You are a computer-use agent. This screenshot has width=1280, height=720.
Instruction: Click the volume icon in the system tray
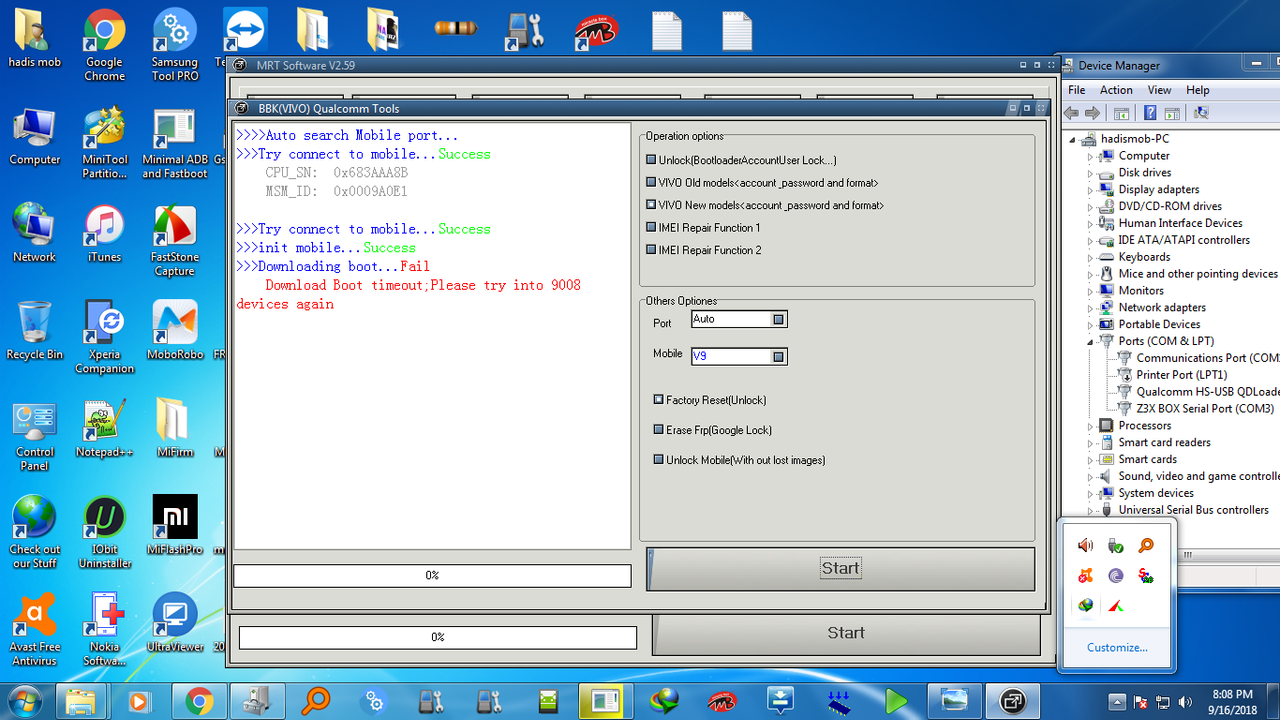tap(1186, 702)
